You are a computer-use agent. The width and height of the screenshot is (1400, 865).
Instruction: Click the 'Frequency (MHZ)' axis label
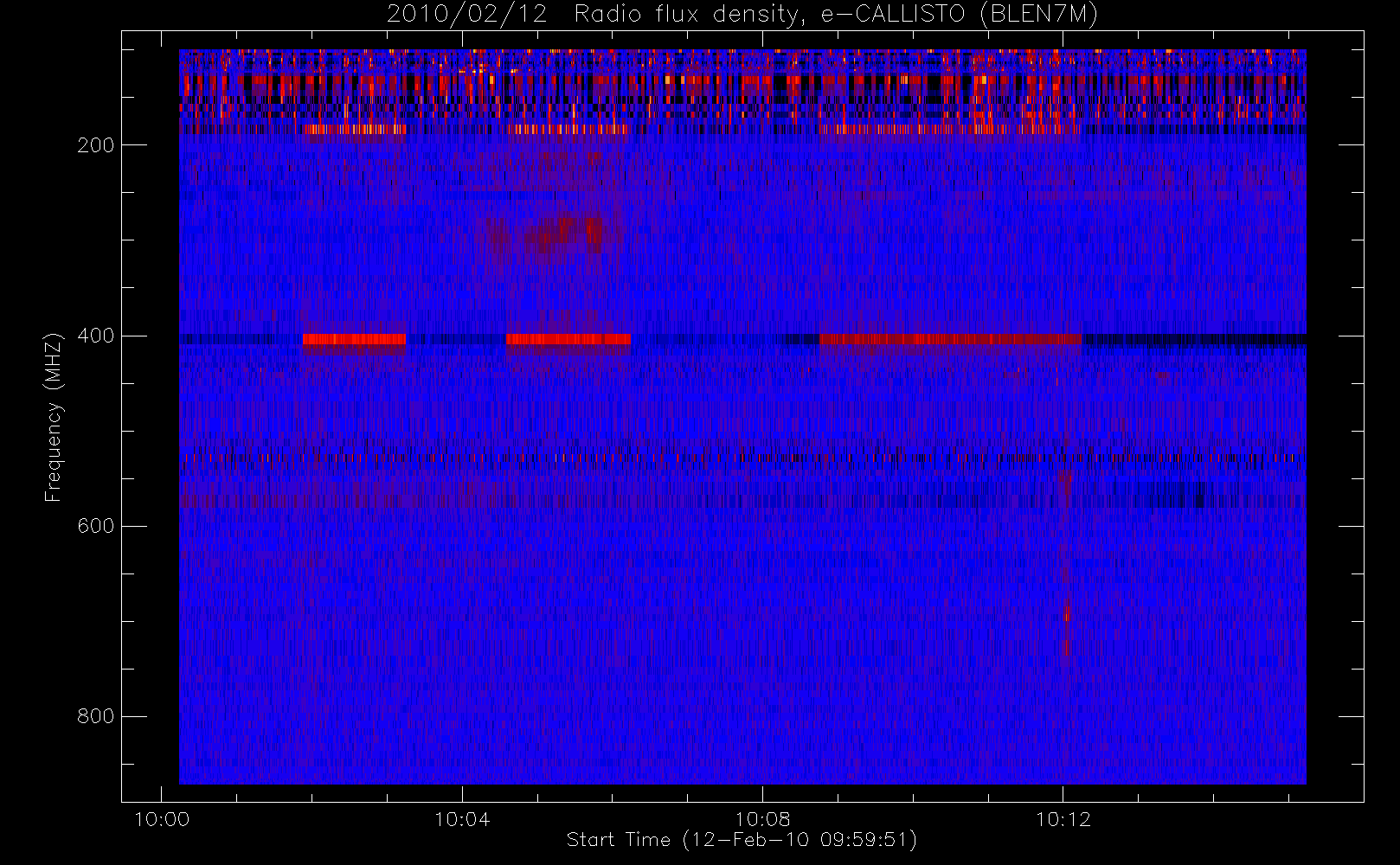click(x=54, y=417)
